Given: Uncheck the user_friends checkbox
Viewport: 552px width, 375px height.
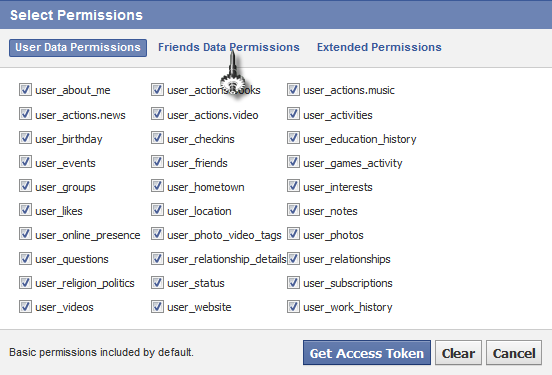Looking at the screenshot, I should coord(157,162).
